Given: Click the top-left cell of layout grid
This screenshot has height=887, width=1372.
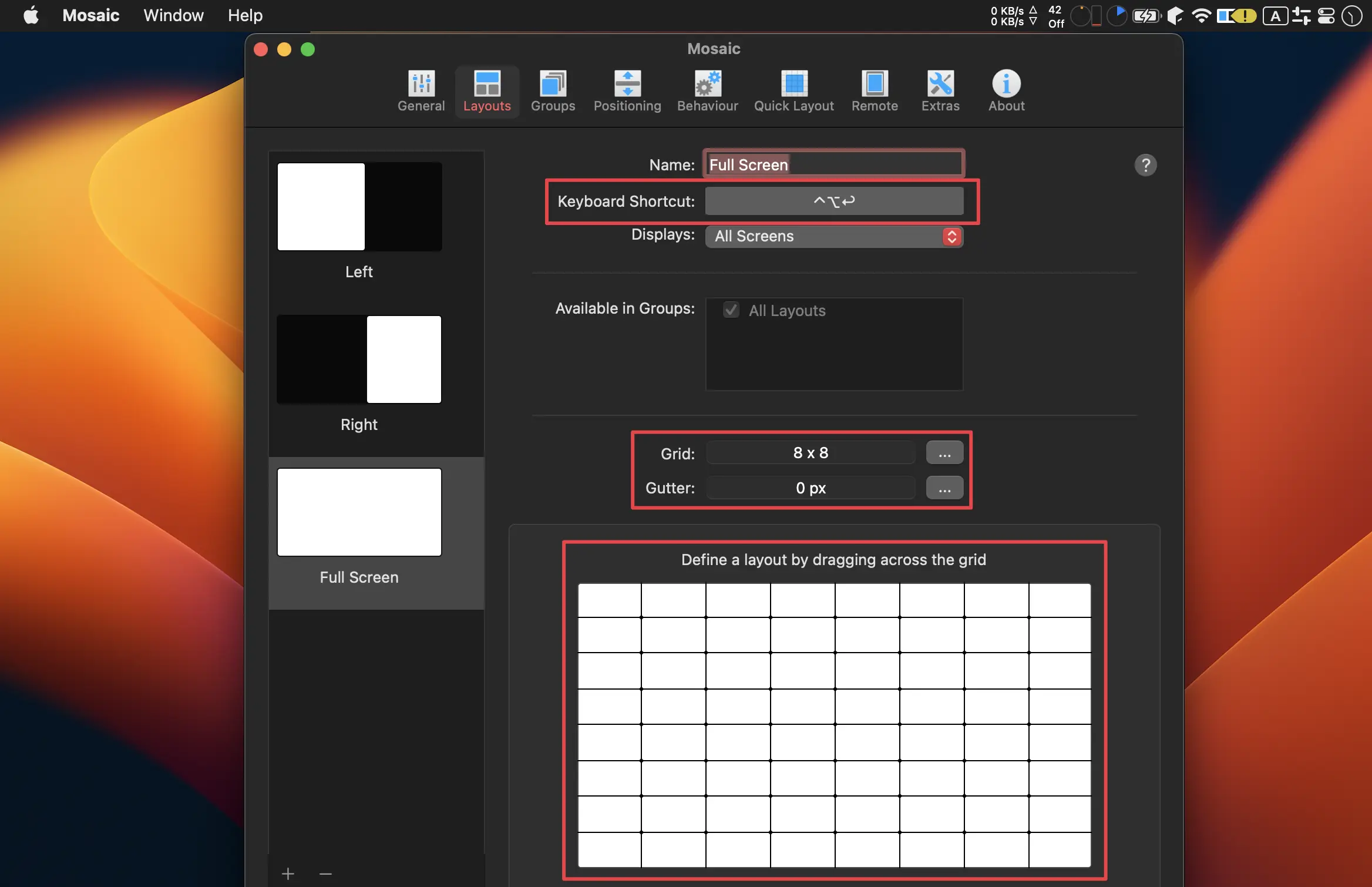Looking at the screenshot, I should 609,600.
